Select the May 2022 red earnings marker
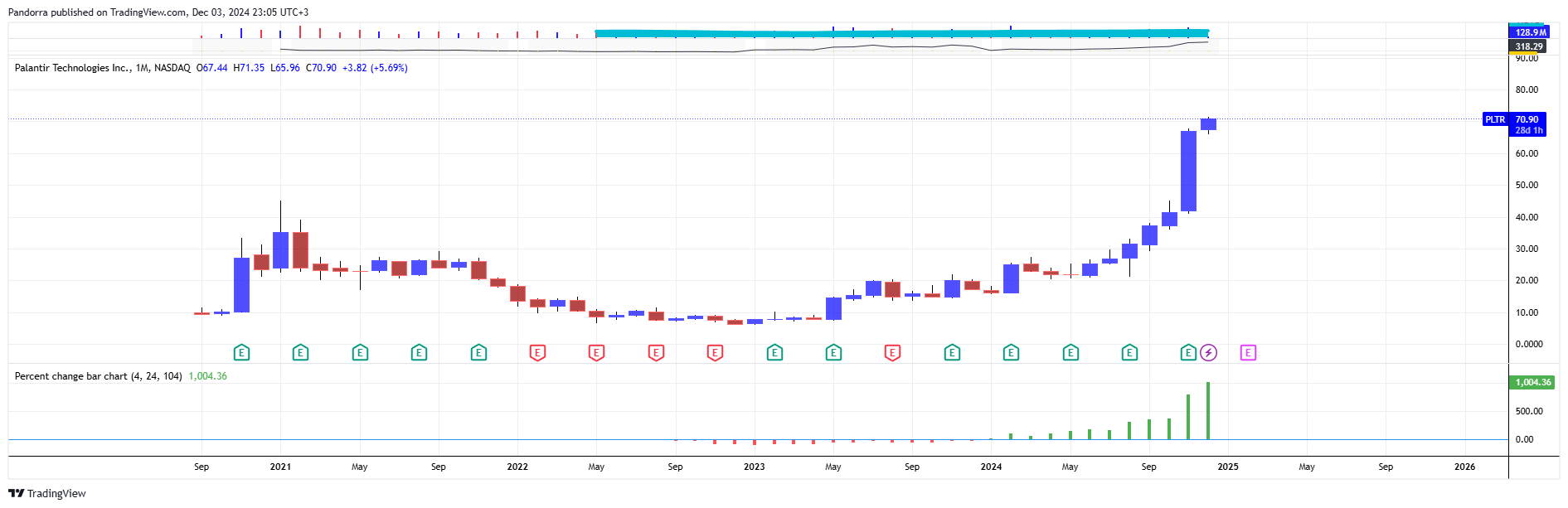Viewport: 1568px width, 508px height. (596, 353)
